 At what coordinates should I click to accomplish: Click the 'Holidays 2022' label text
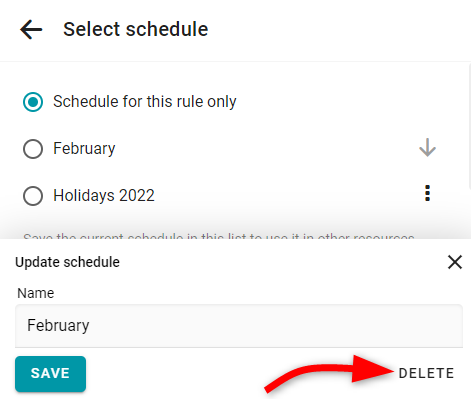pos(104,195)
